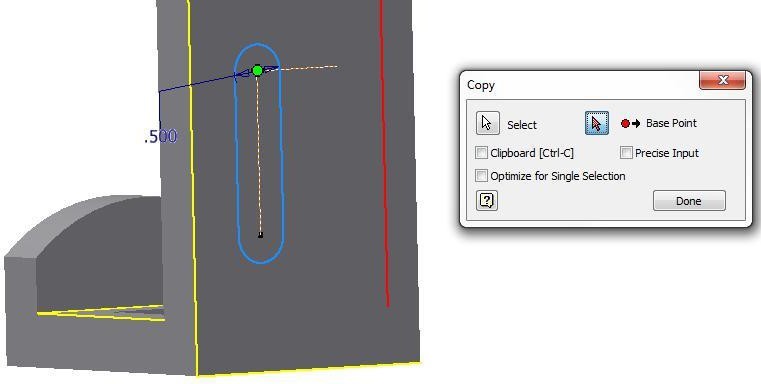Image resolution: width=761 pixels, height=384 pixels.
Task: Toggle Optimize for Single Selection checkbox
Action: click(x=481, y=176)
